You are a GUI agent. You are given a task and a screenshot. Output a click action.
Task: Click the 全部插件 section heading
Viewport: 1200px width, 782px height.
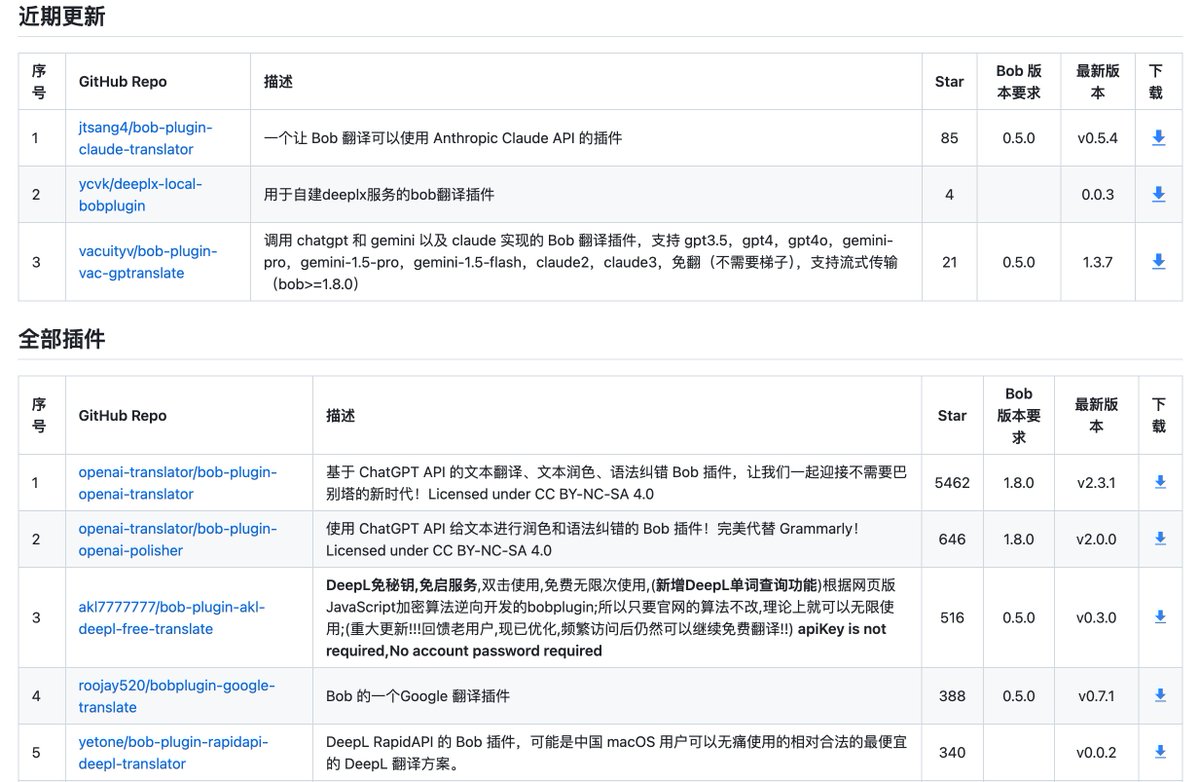click(61, 339)
